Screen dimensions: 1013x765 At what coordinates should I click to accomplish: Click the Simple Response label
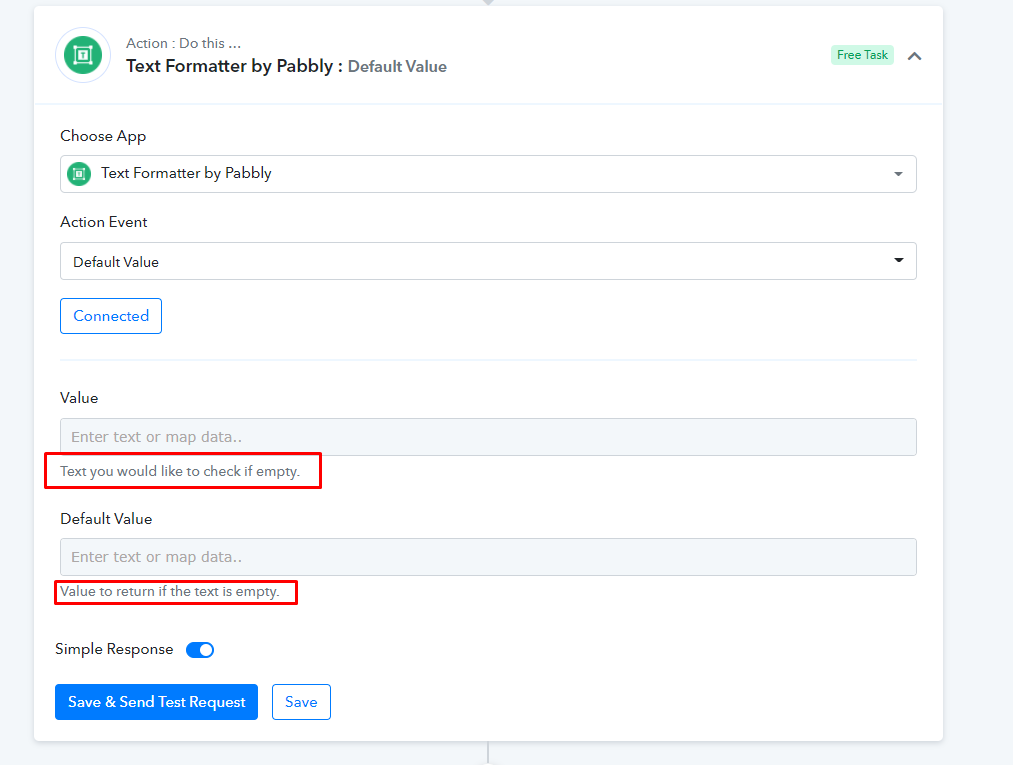click(x=114, y=649)
